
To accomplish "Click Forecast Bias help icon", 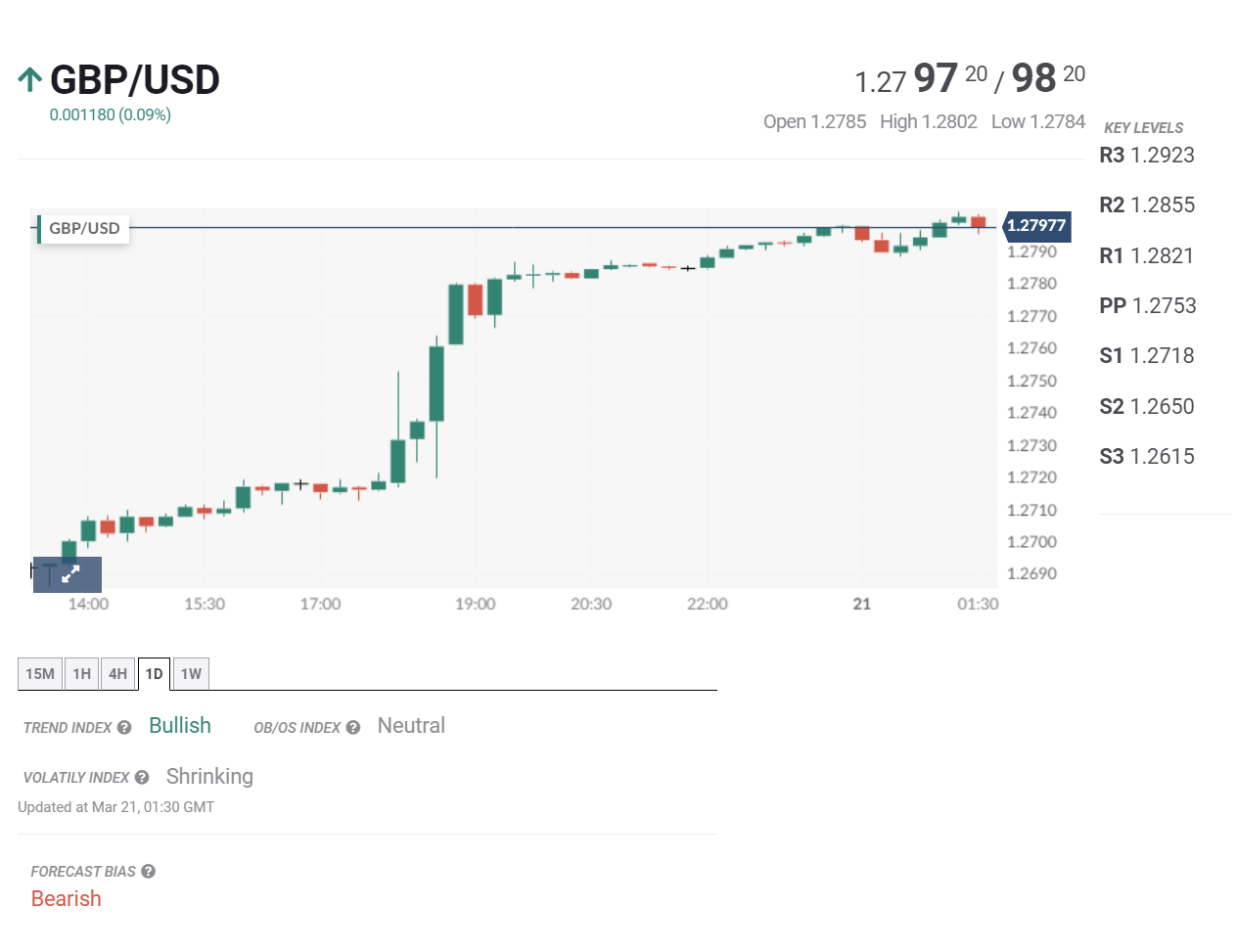I will point(149,872).
